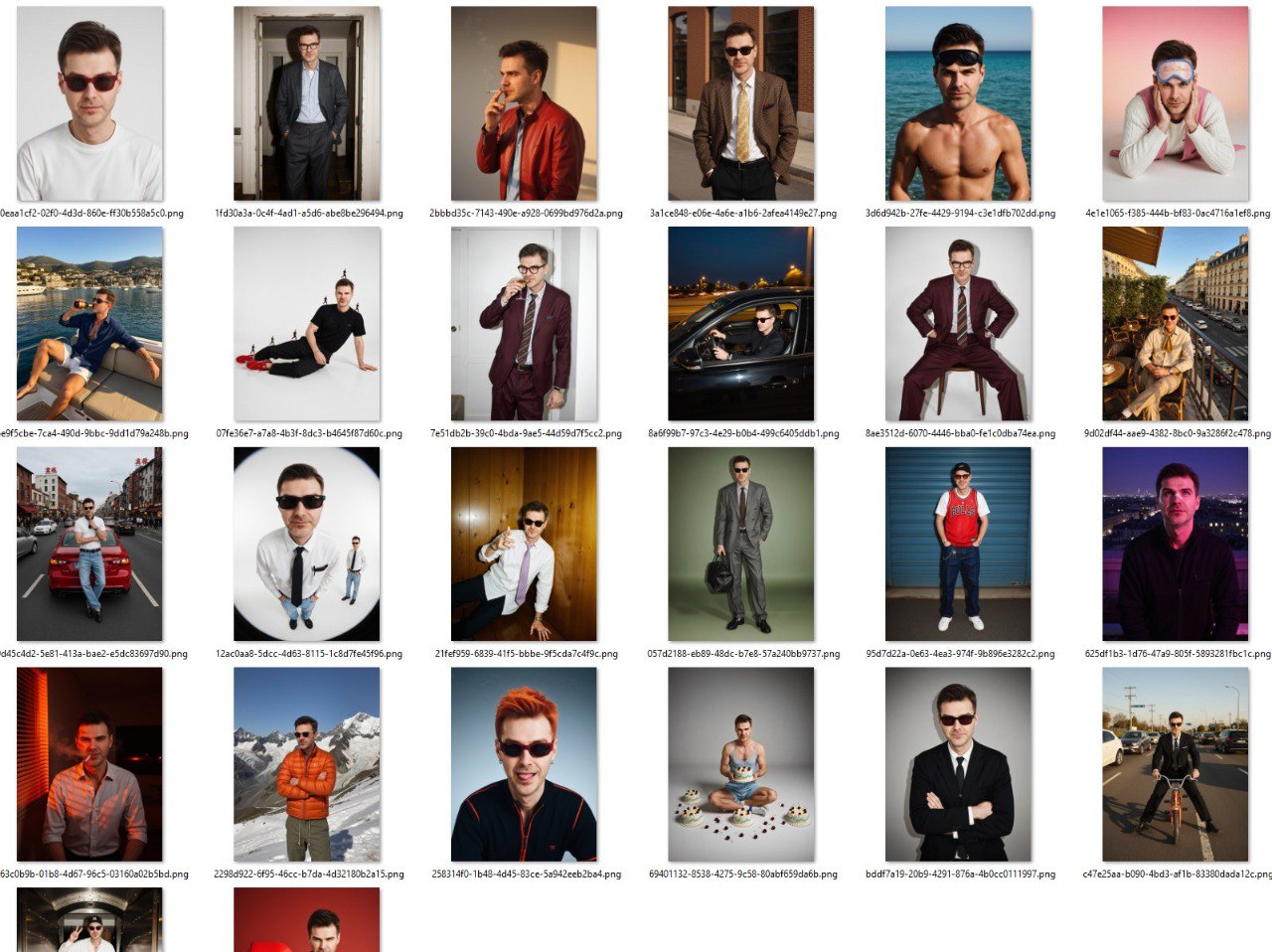Select photo of man sitting on red car
Viewport: 1272px width, 952px height.
(x=89, y=545)
